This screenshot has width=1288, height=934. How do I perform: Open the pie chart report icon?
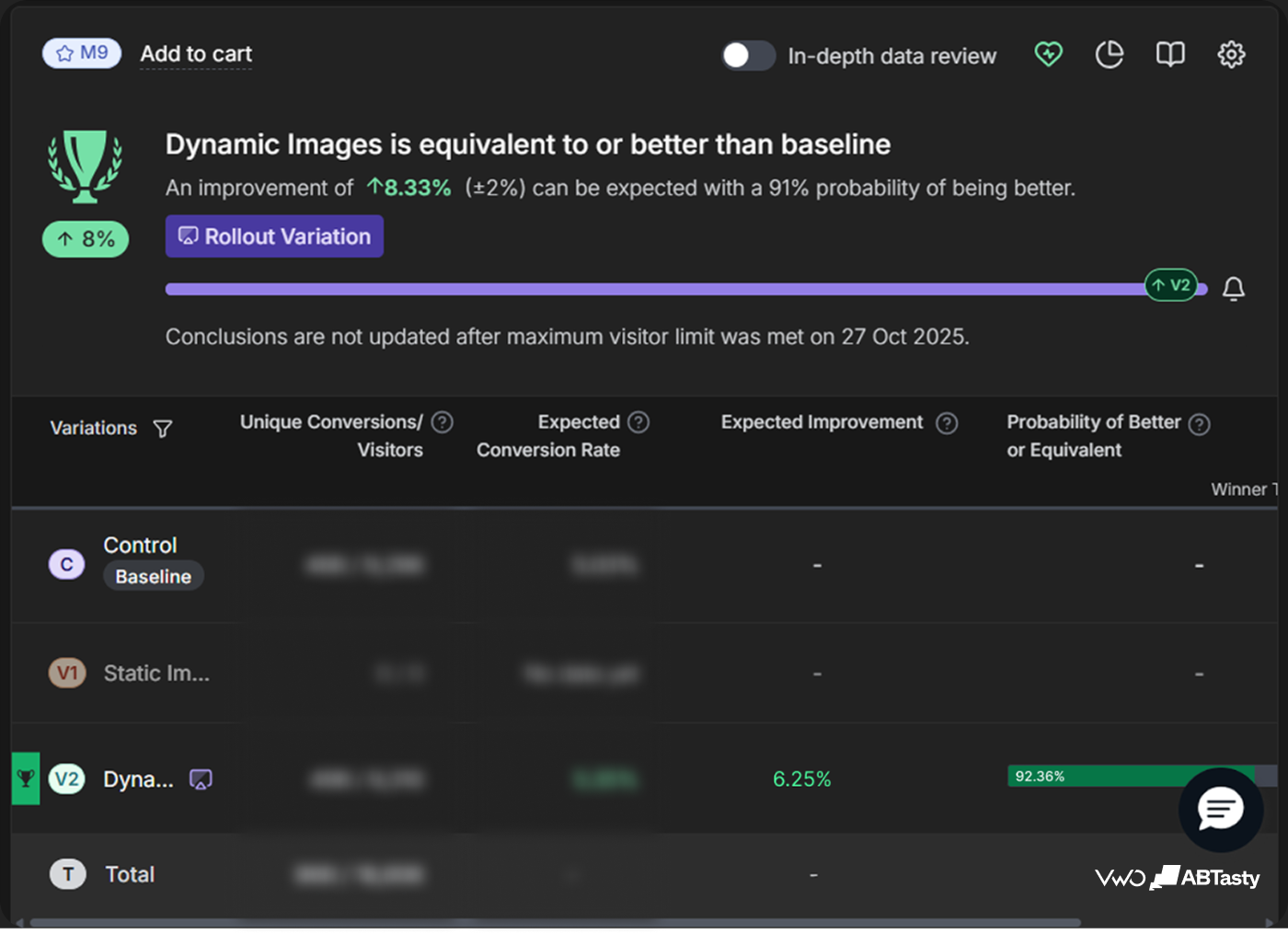1110,54
